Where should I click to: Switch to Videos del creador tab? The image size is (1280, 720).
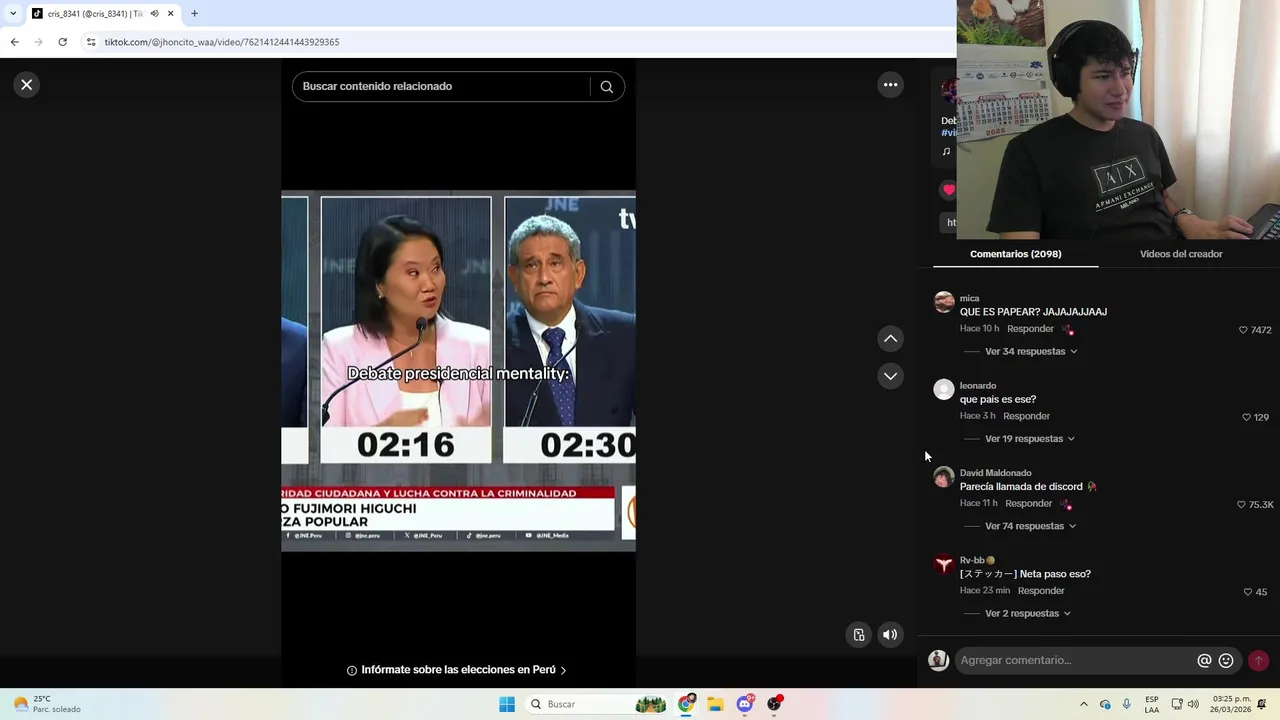(x=1181, y=254)
